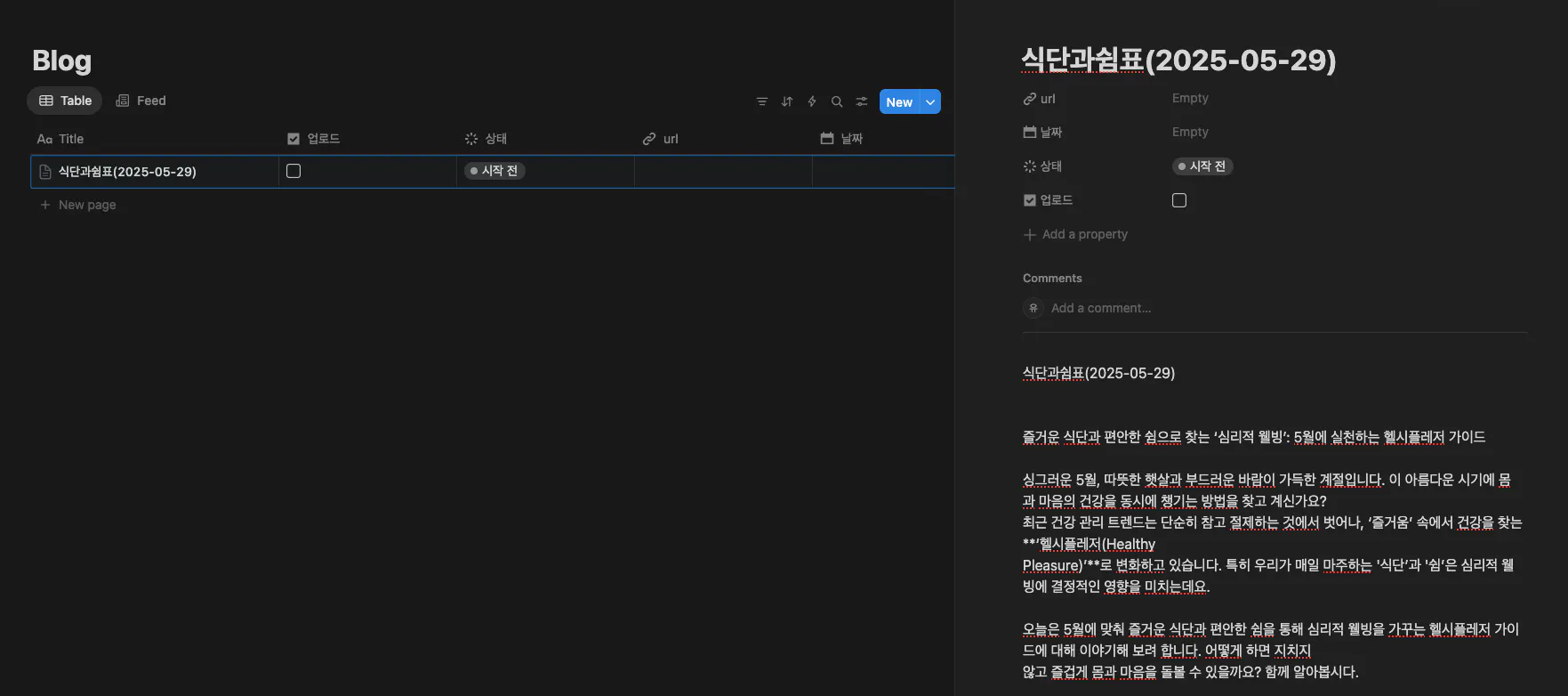Click the page title 식단과쉼표(2025-05-29) heading
The image size is (1568, 696).
[x=1178, y=60]
